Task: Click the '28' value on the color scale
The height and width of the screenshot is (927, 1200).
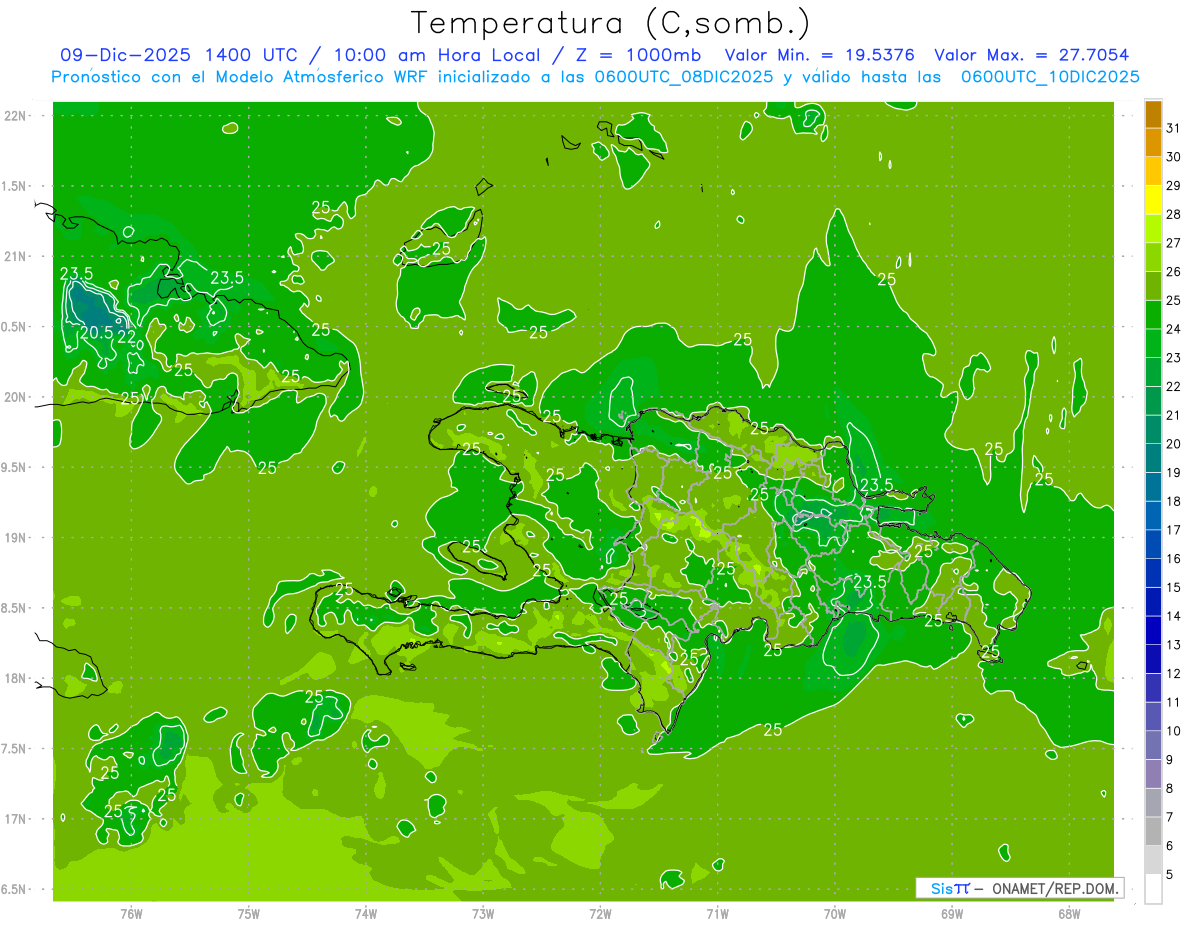Action: [x=1174, y=214]
